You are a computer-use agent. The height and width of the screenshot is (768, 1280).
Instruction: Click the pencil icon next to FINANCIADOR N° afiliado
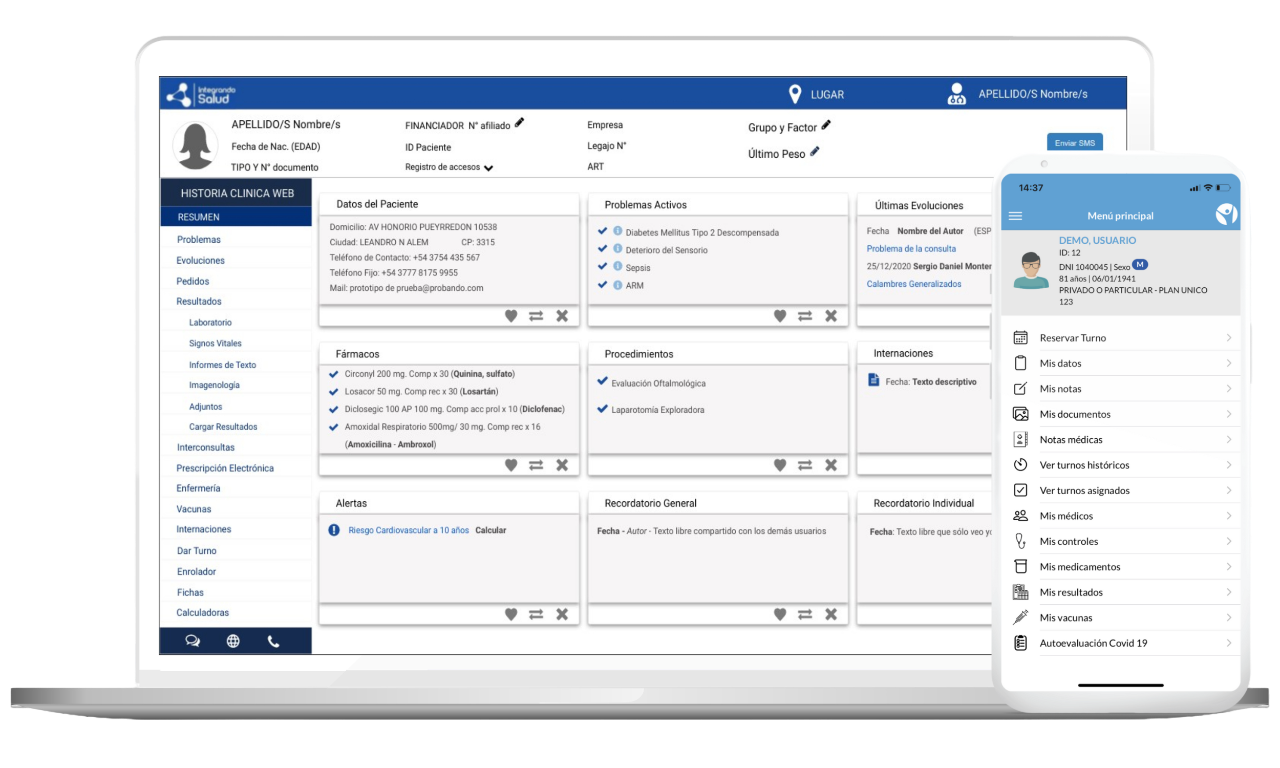click(519, 123)
